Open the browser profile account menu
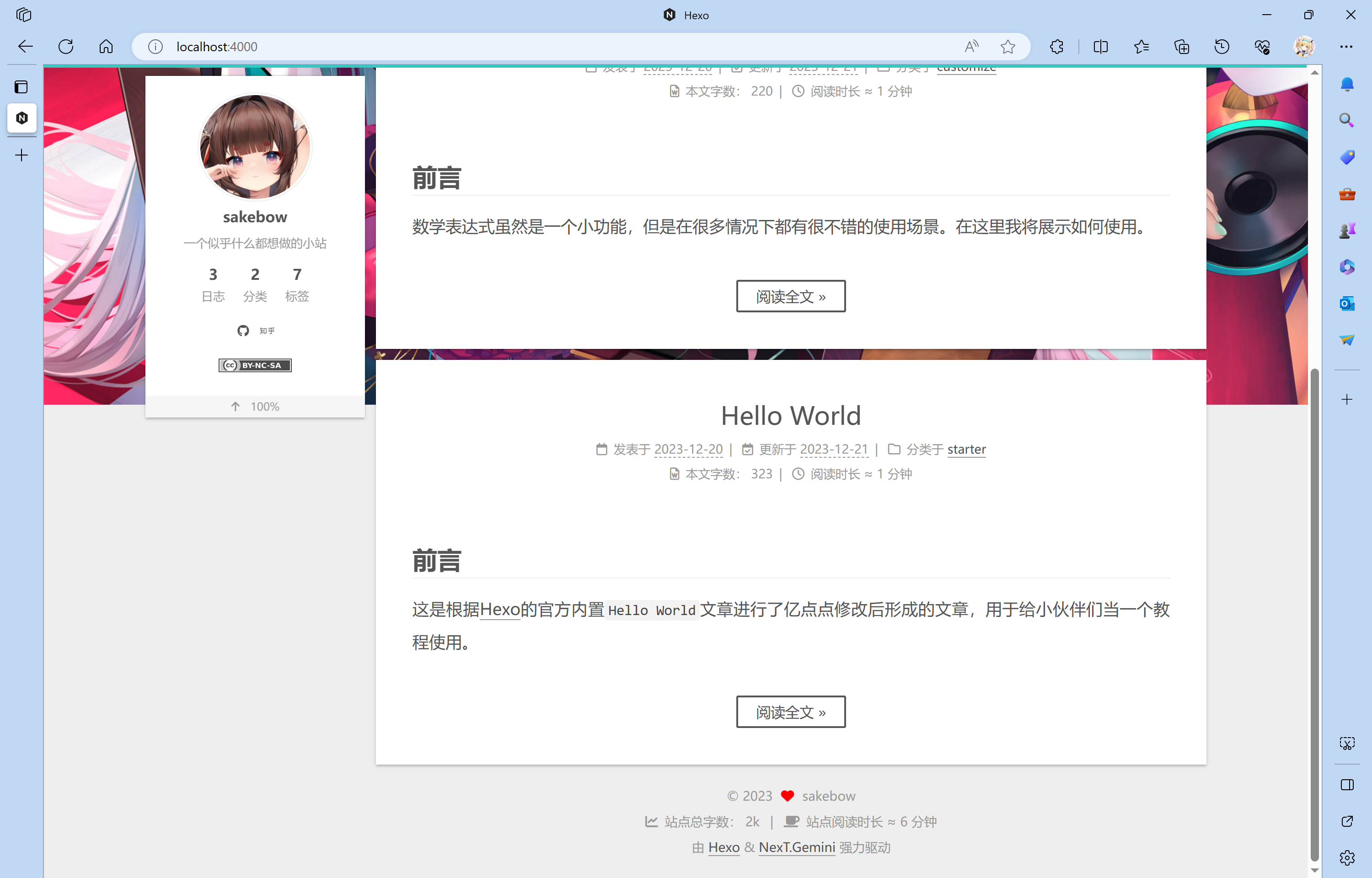This screenshot has width=1372, height=878. pyautogui.click(x=1305, y=47)
